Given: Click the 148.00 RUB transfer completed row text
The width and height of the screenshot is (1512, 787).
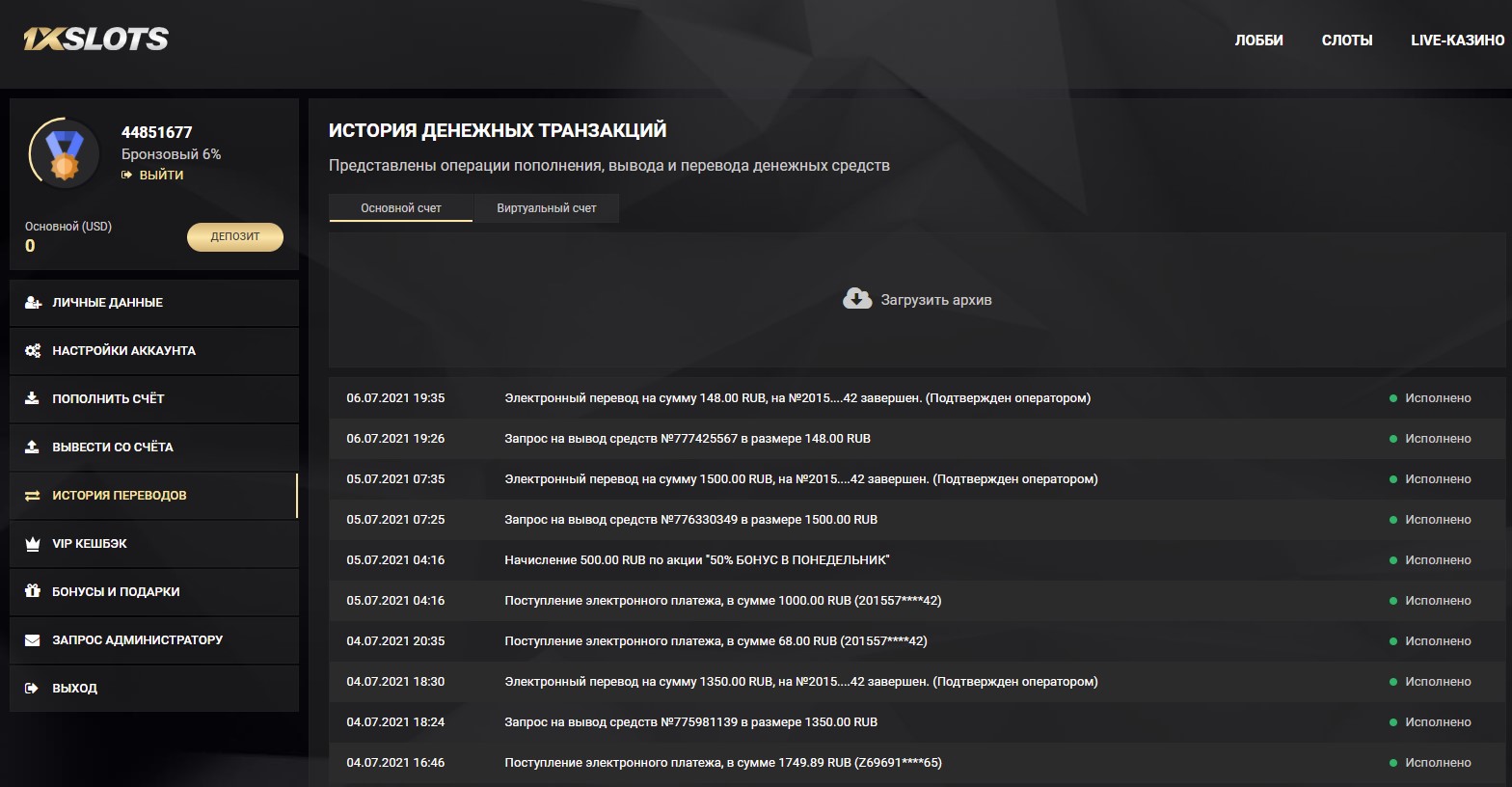Looking at the screenshot, I should pos(797,397).
